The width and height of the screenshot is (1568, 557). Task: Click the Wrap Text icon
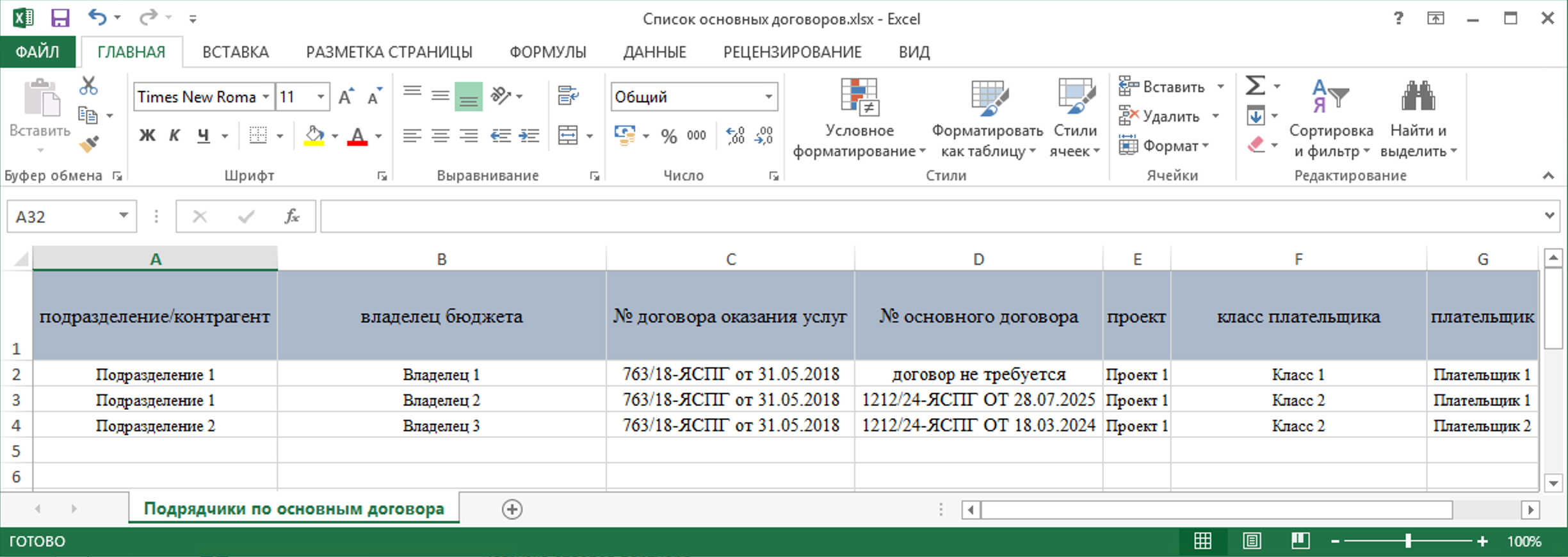(x=568, y=96)
